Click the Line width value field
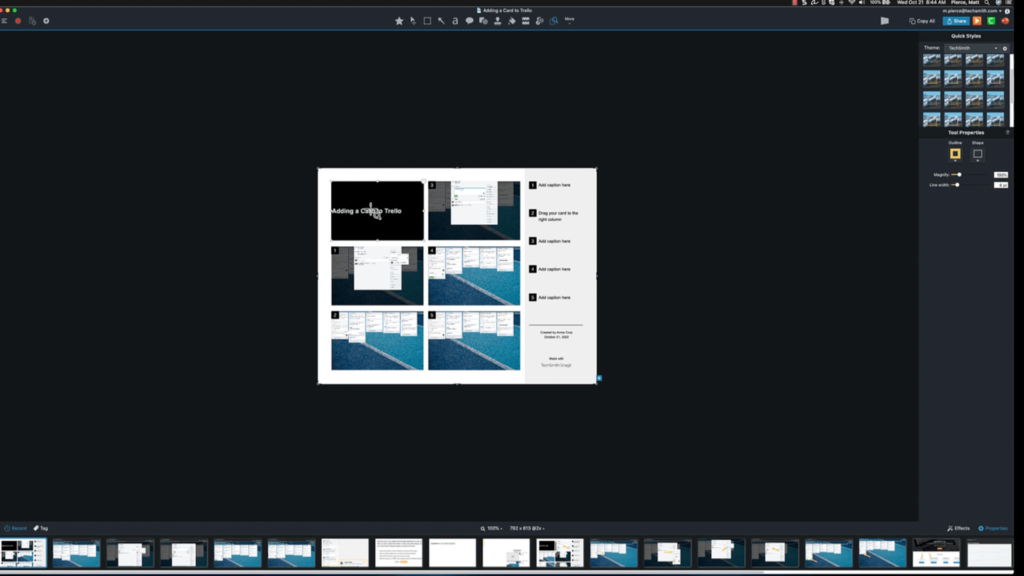The image size is (1024, 576). point(1001,185)
